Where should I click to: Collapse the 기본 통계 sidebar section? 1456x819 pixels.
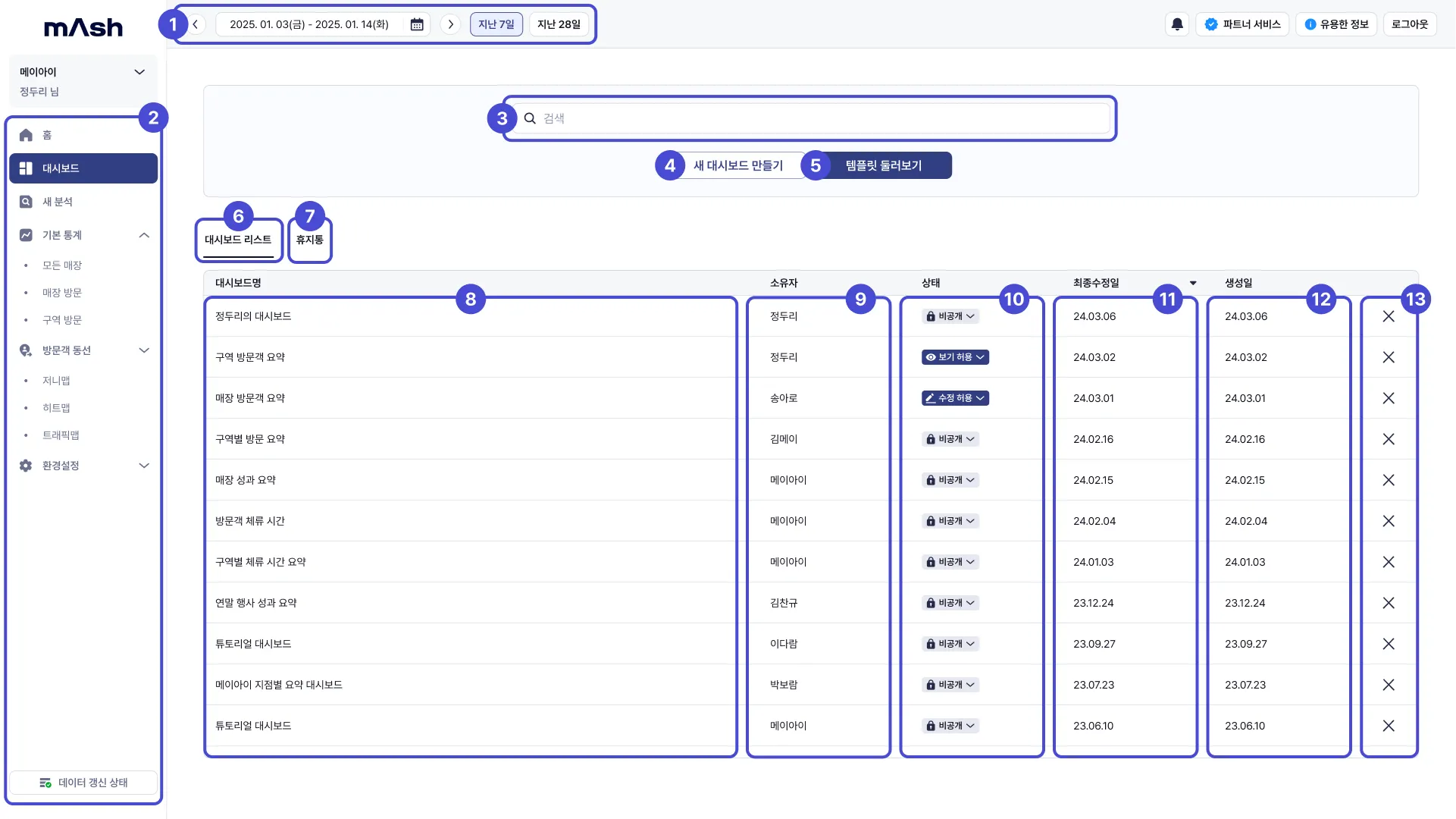[x=144, y=235]
